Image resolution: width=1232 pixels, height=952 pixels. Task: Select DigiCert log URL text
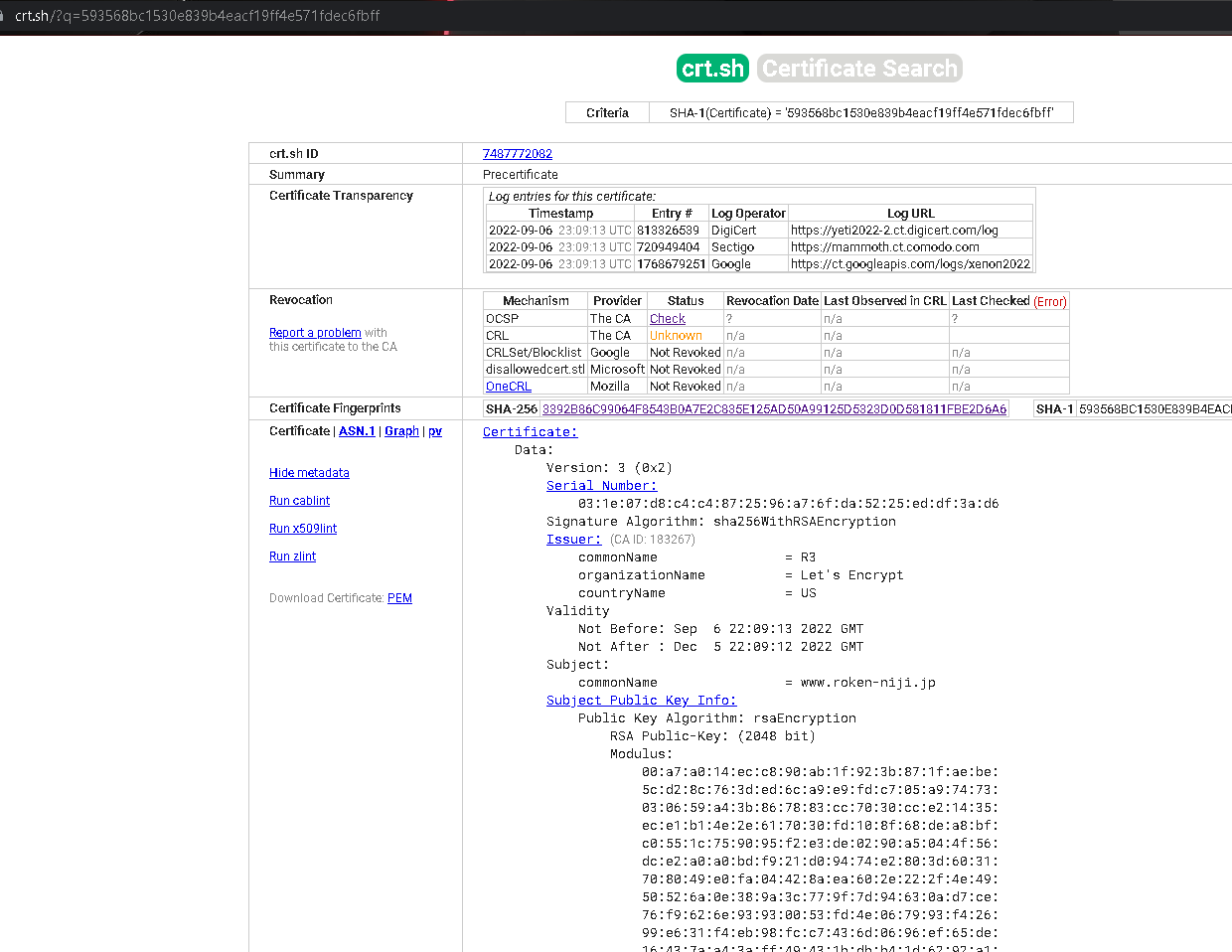894,231
